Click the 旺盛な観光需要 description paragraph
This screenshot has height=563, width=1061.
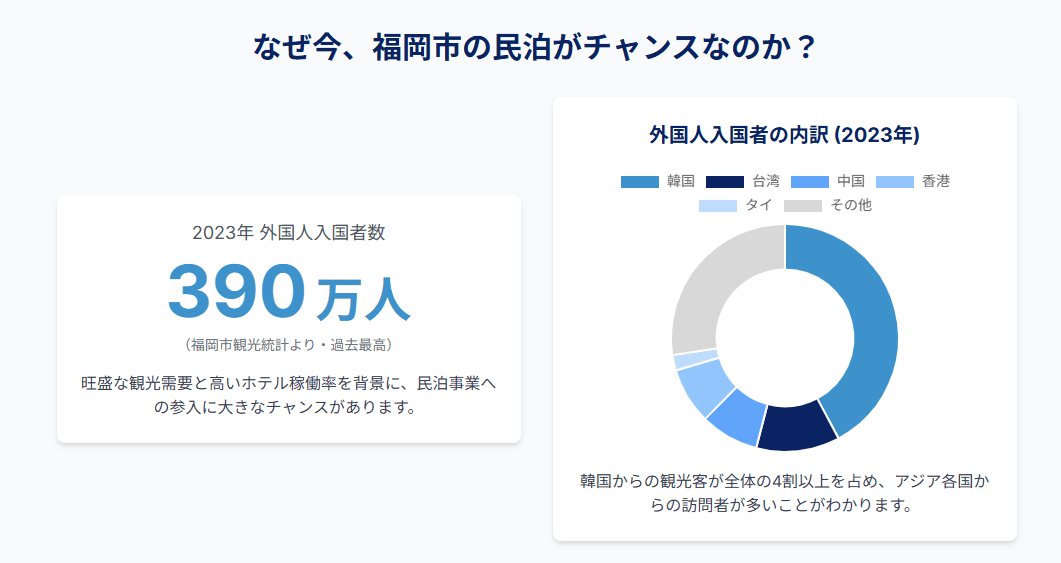coord(289,395)
